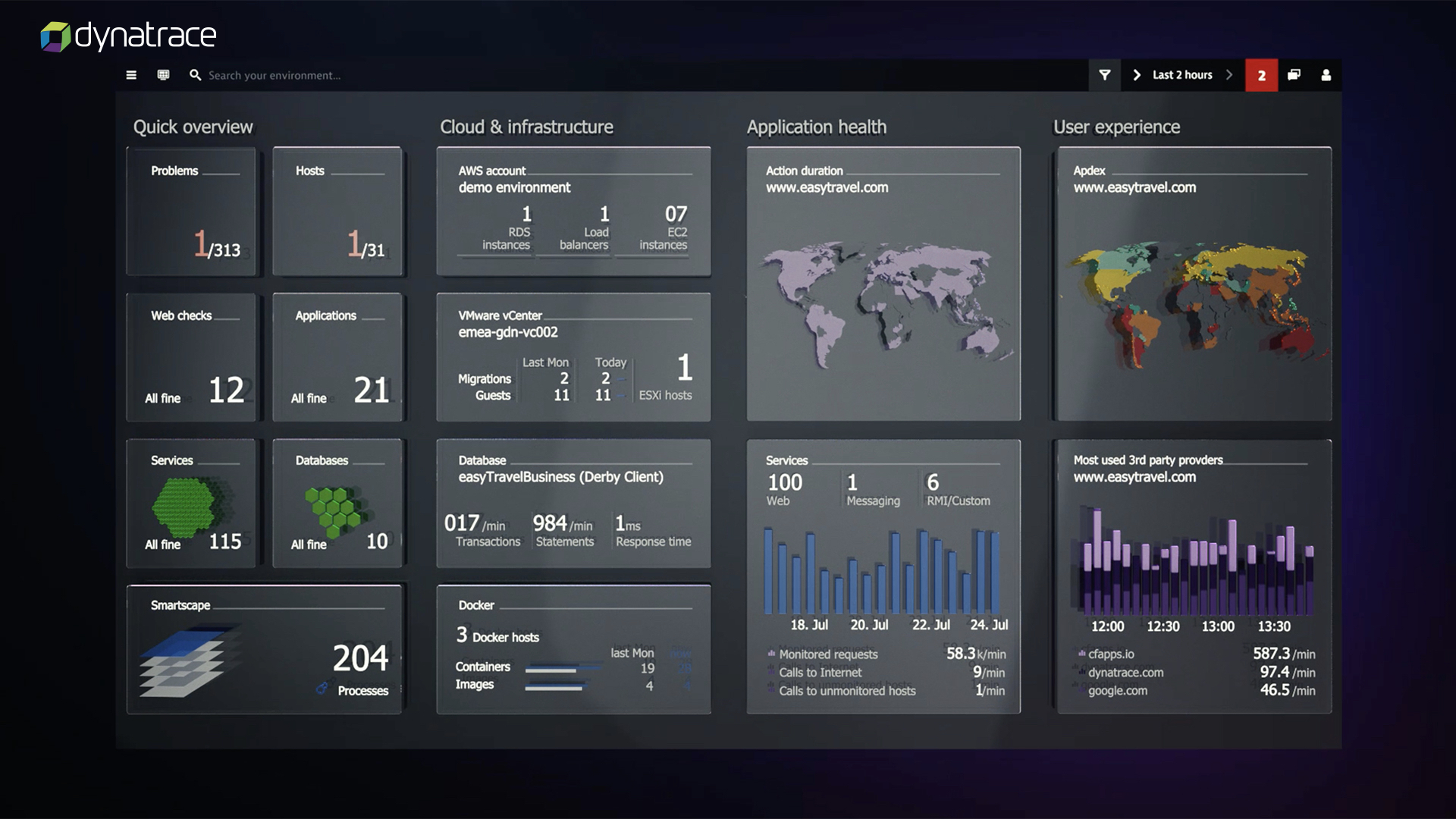Image resolution: width=1456 pixels, height=819 pixels.
Task: Click the Application health section heading
Action: [x=817, y=127]
